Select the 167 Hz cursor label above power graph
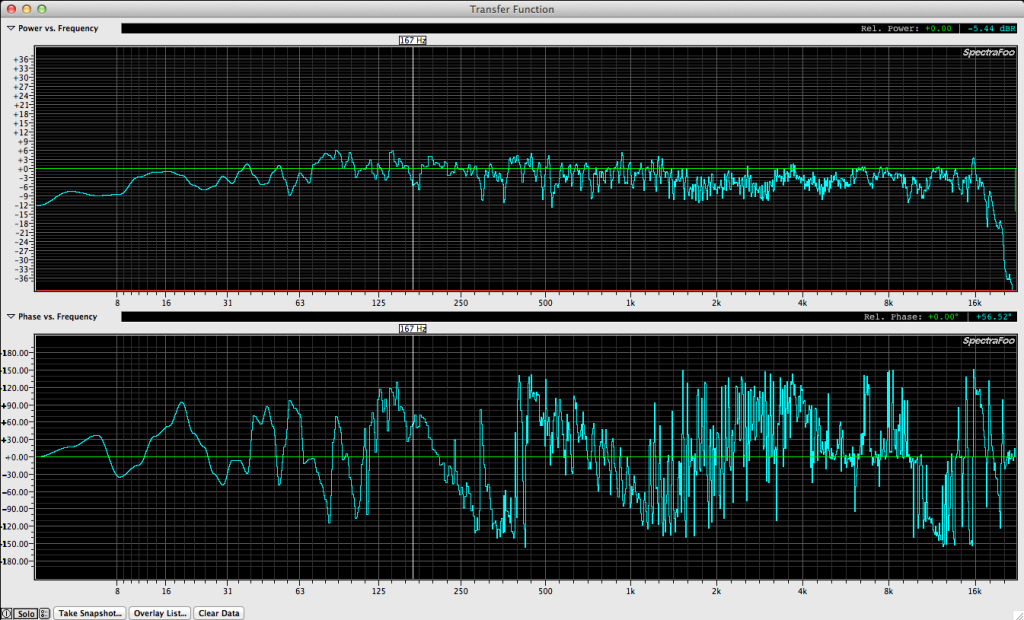The width and height of the screenshot is (1024, 620). click(x=413, y=40)
